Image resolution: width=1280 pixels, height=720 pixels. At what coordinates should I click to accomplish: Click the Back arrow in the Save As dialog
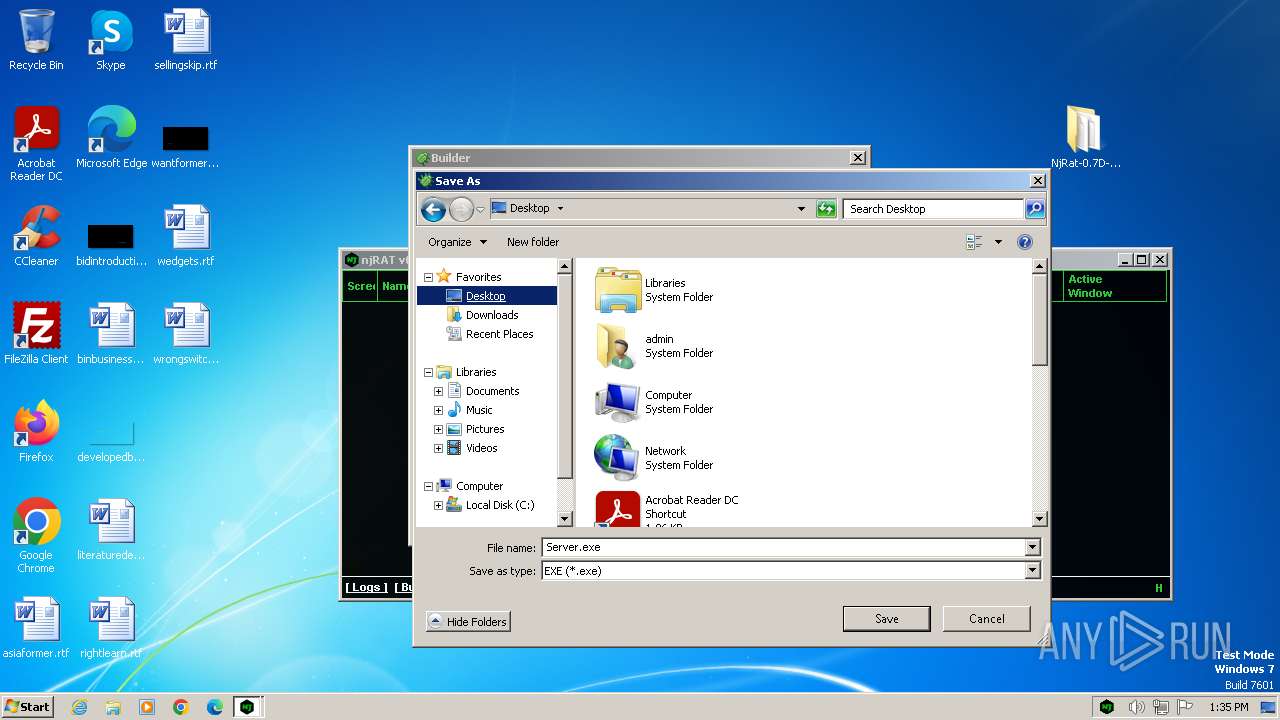(433, 209)
